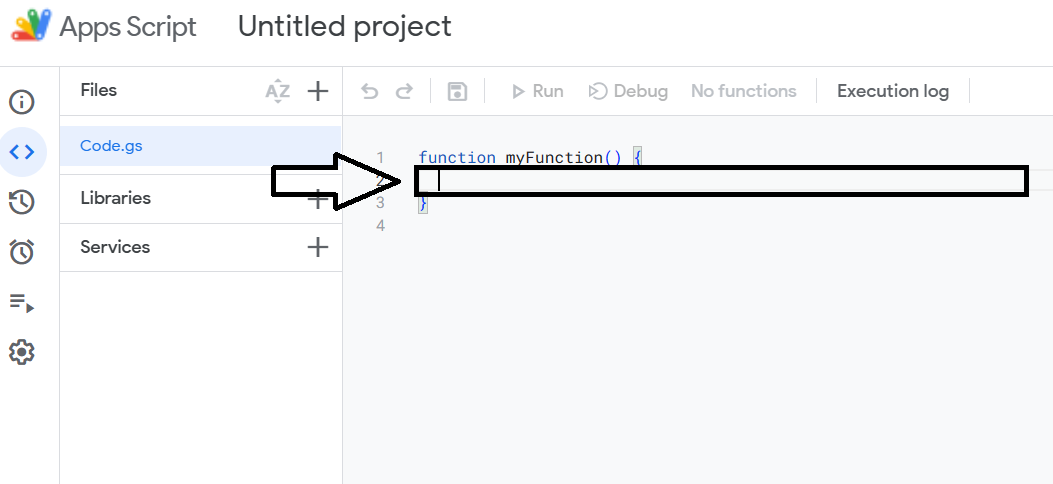Image resolution: width=1053 pixels, height=484 pixels.
Task: Rename the Untitled project title
Action: (344, 27)
